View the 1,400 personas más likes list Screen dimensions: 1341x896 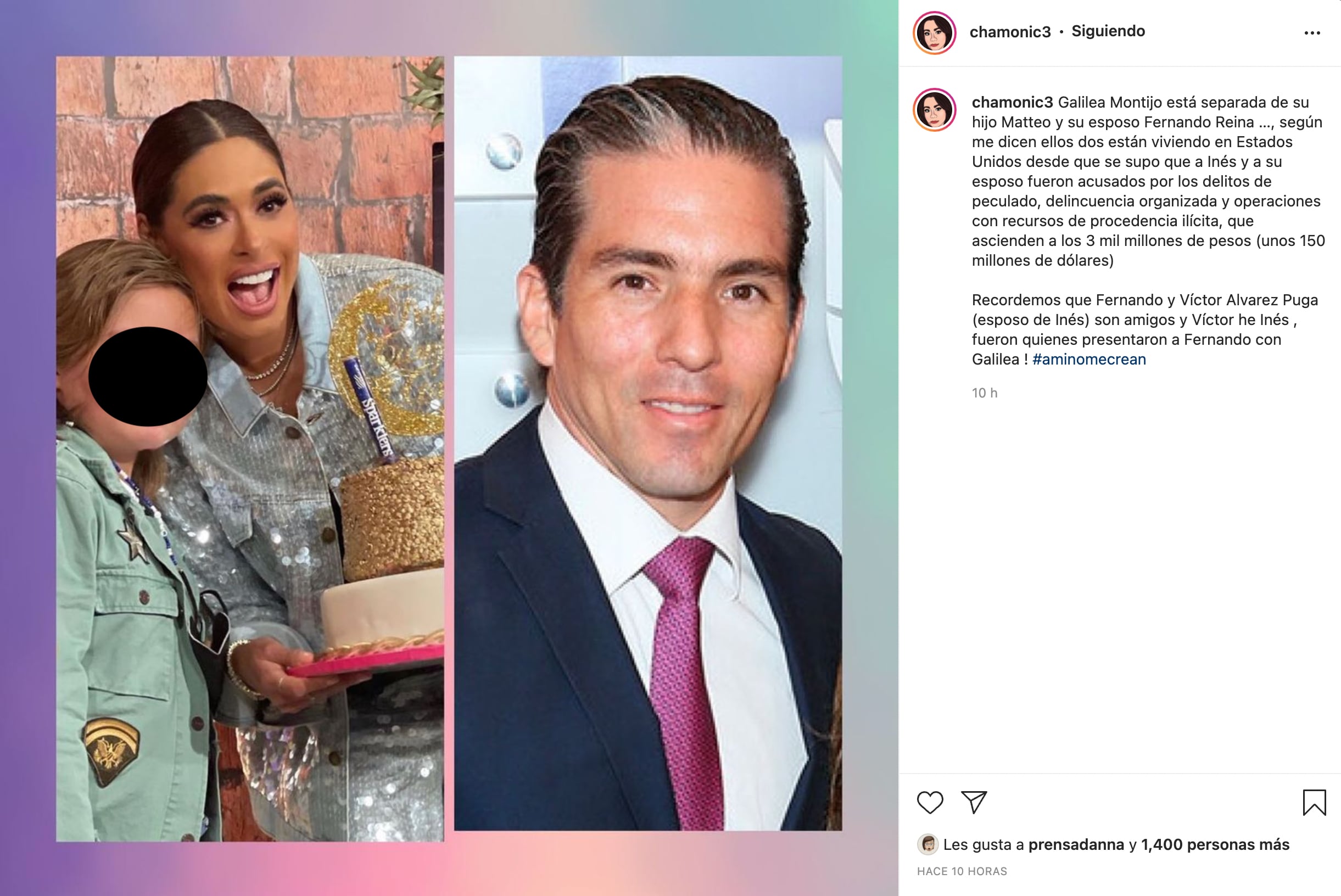[x=1215, y=844]
